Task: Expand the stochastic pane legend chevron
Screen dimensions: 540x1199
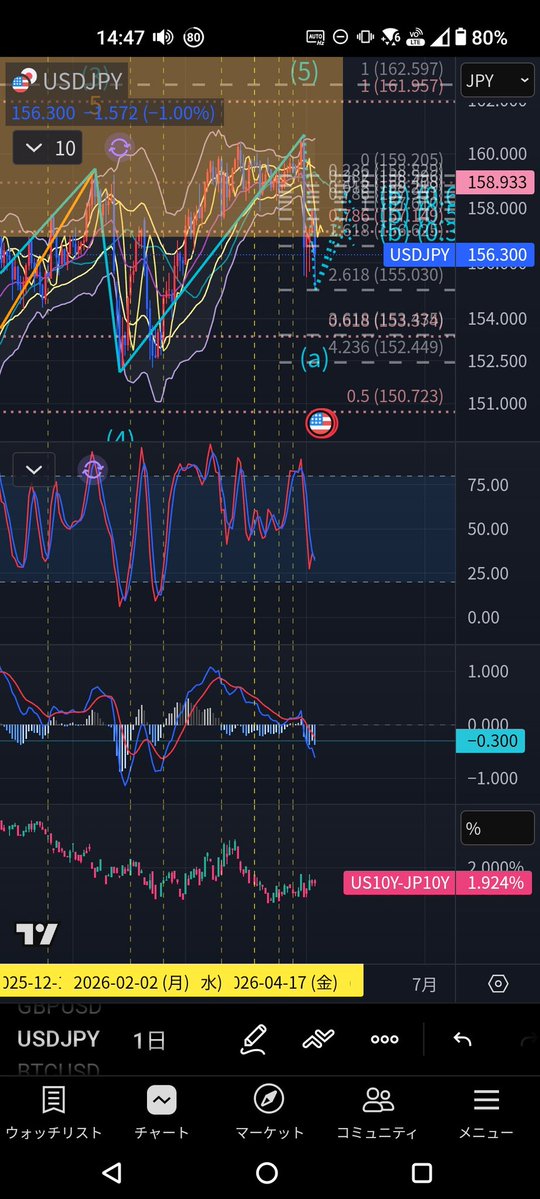Action: click(x=34, y=469)
